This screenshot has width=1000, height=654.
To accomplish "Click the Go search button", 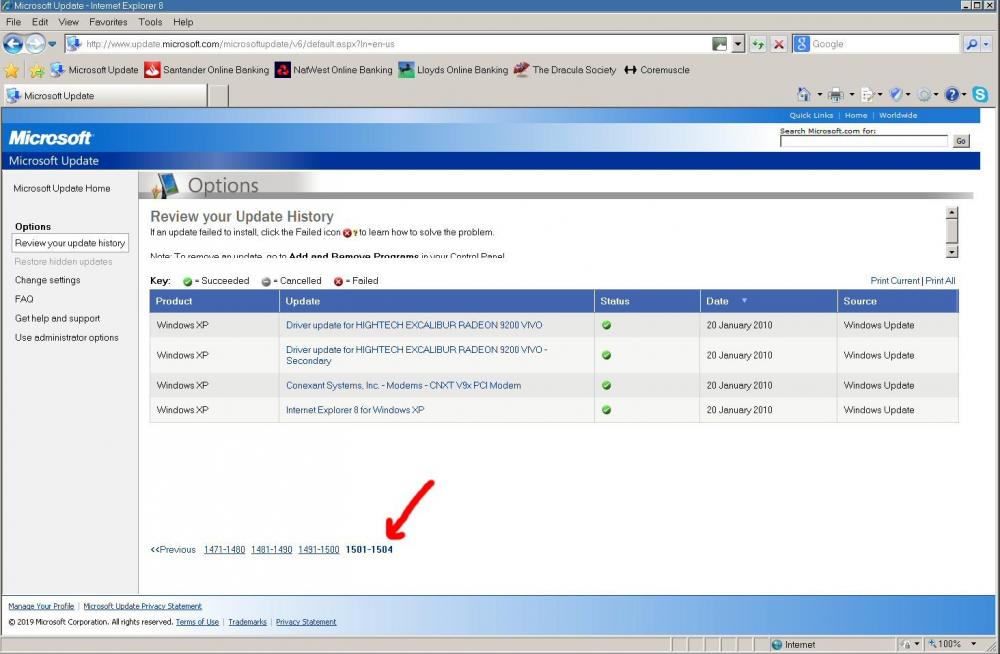I will 961,141.
